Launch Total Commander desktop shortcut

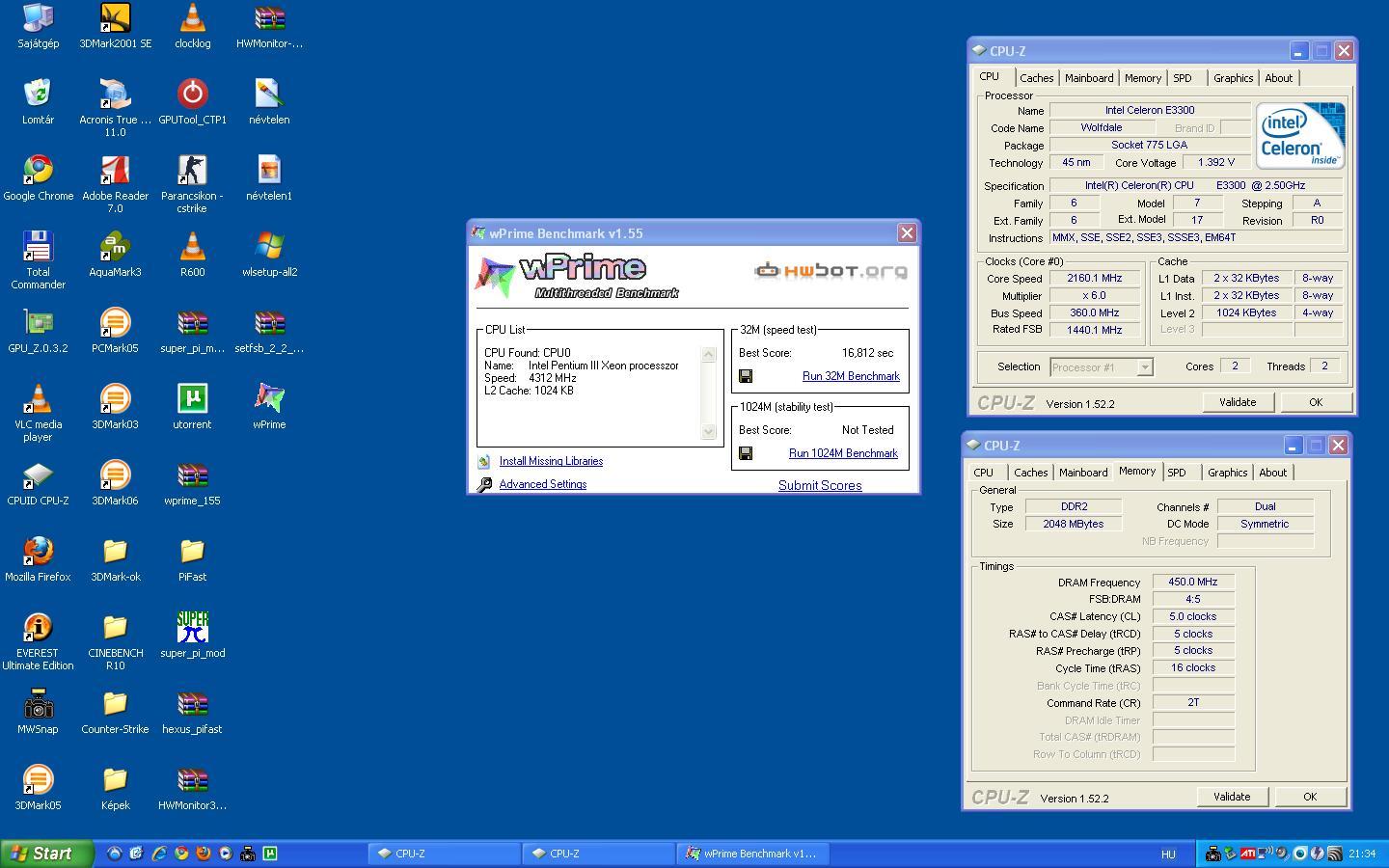coord(38,247)
